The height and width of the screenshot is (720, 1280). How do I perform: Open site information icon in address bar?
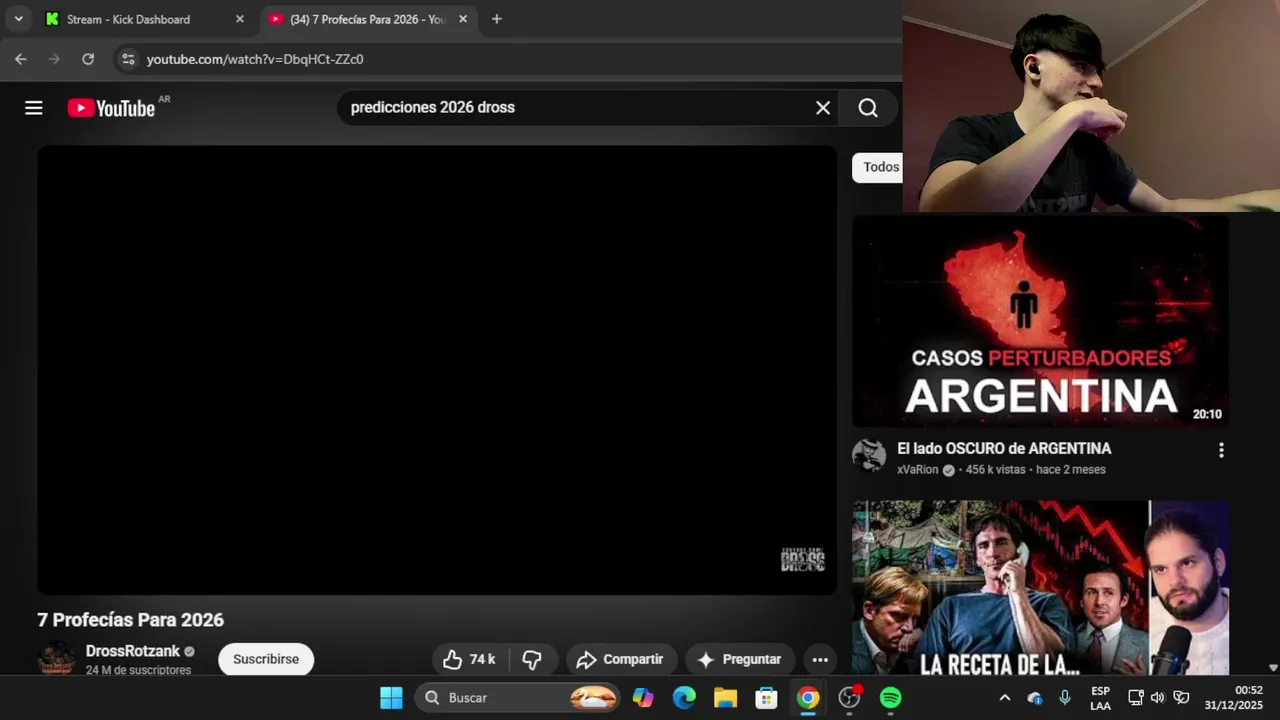coord(127,59)
